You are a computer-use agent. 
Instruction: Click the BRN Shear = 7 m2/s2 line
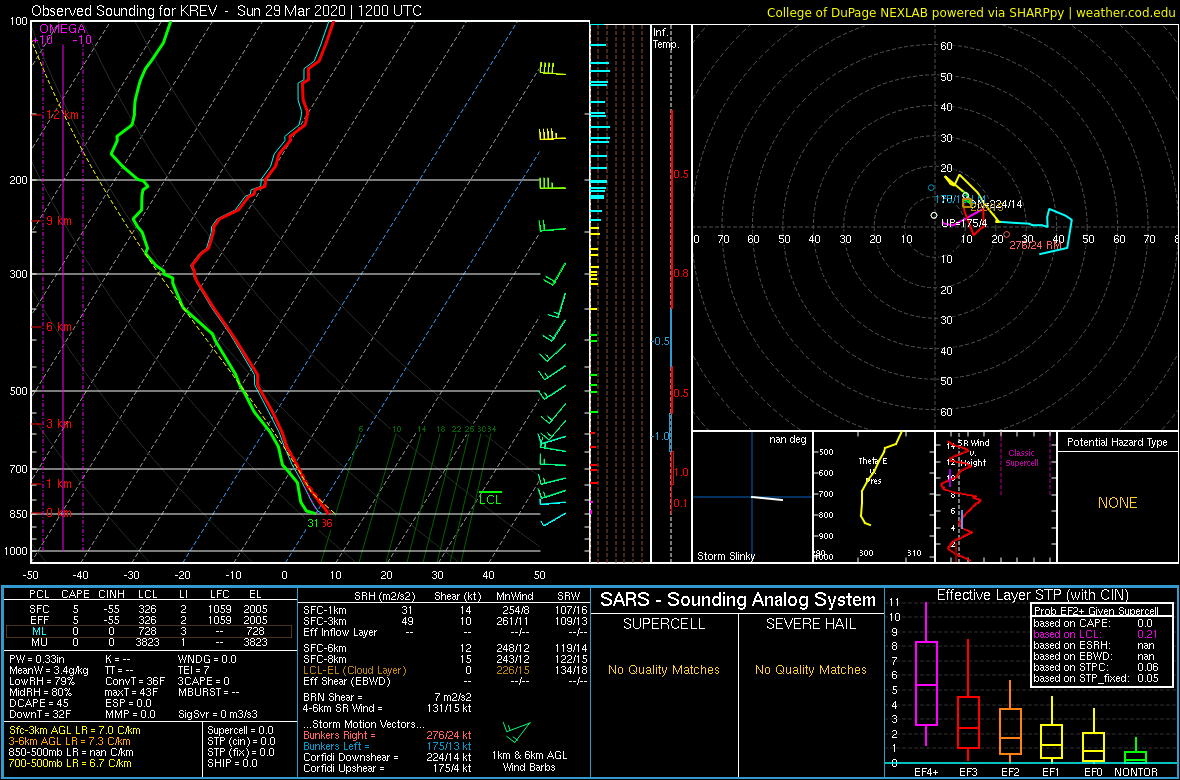[x=387, y=698]
